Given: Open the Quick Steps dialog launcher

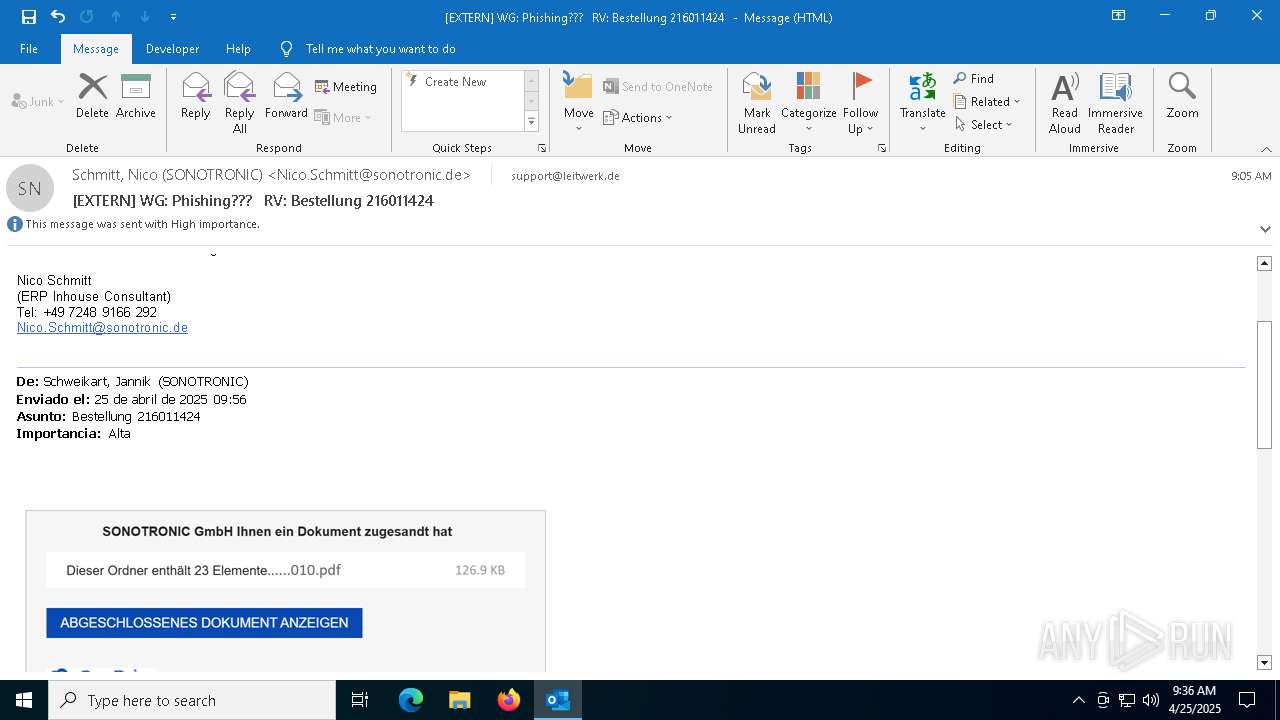Looking at the screenshot, I should pos(542,148).
